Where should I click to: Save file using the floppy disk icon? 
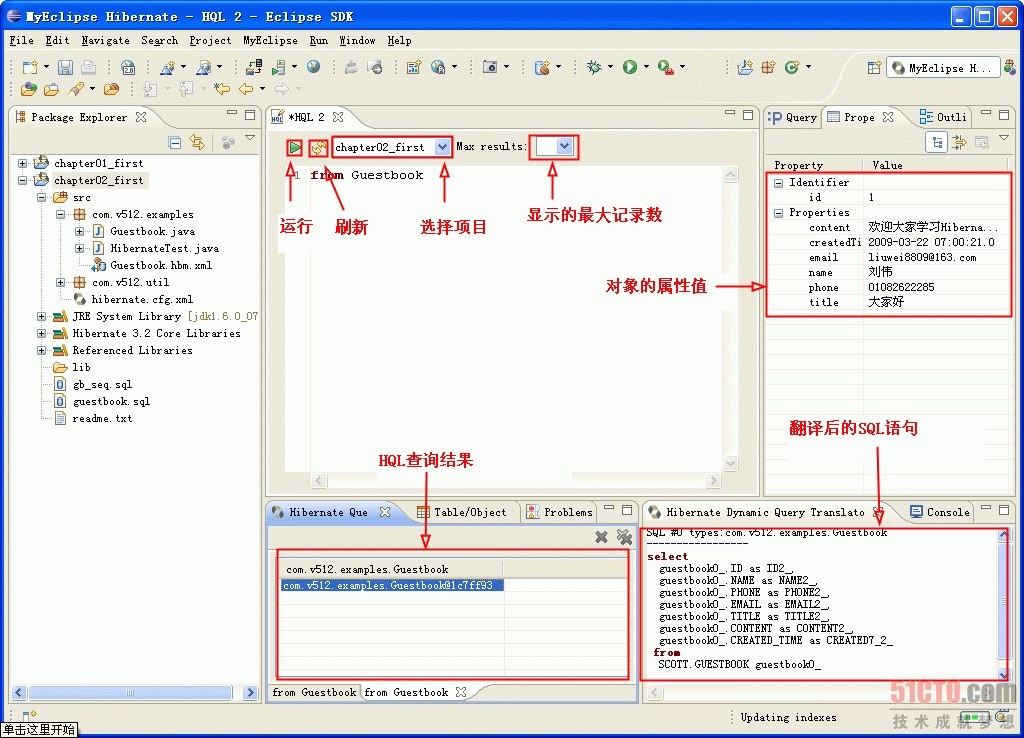pos(65,67)
